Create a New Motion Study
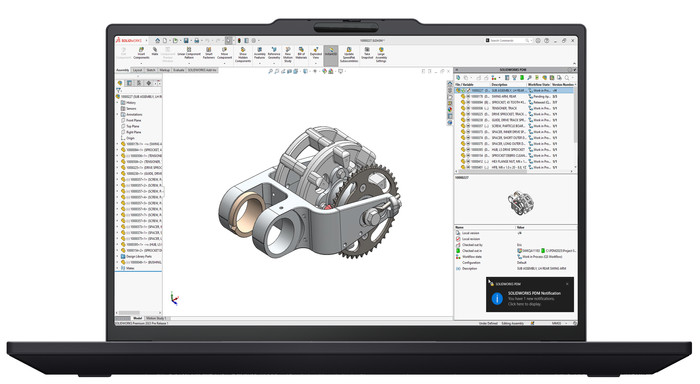700x384 pixels. click(x=288, y=54)
